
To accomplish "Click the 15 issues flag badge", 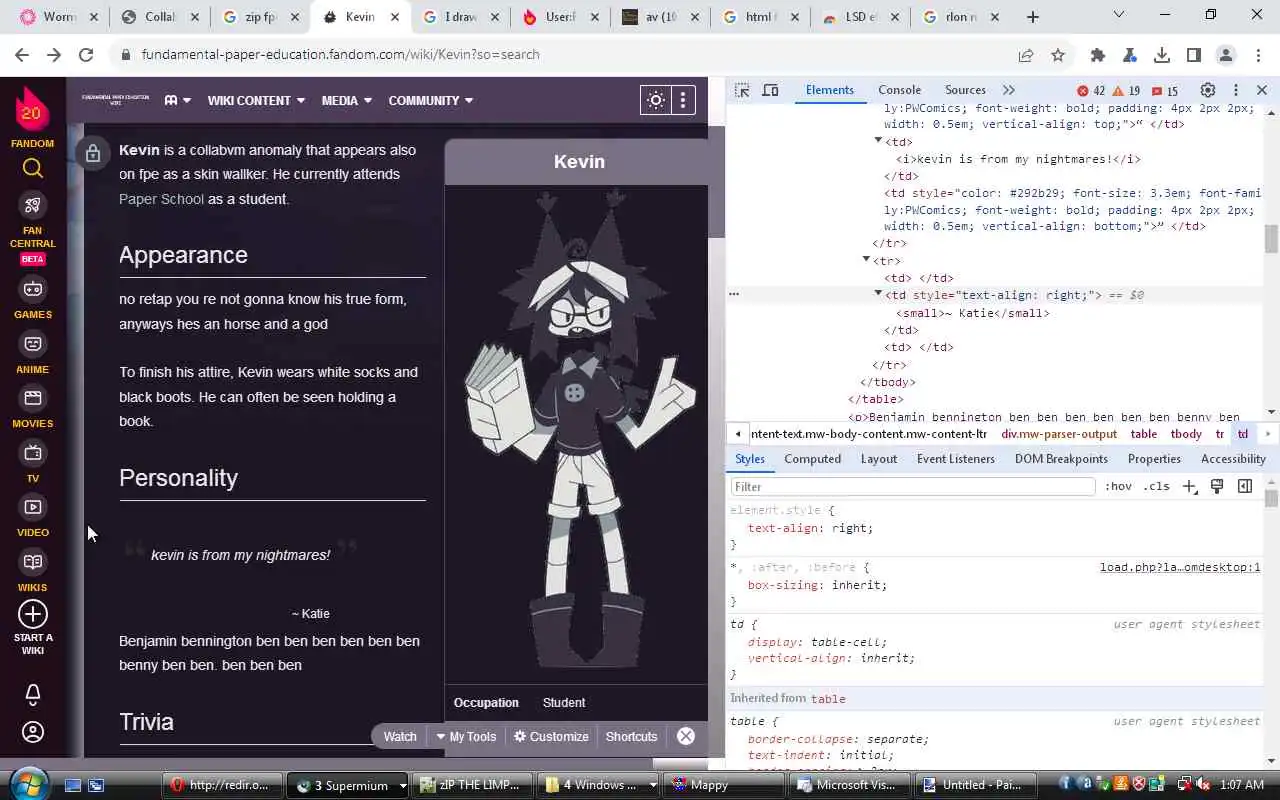I will pos(1165,90).
